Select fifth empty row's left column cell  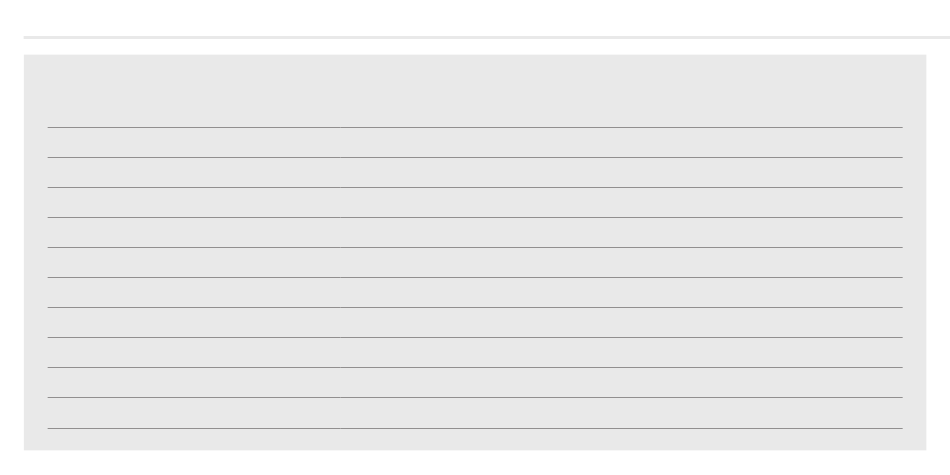[194, 262]
